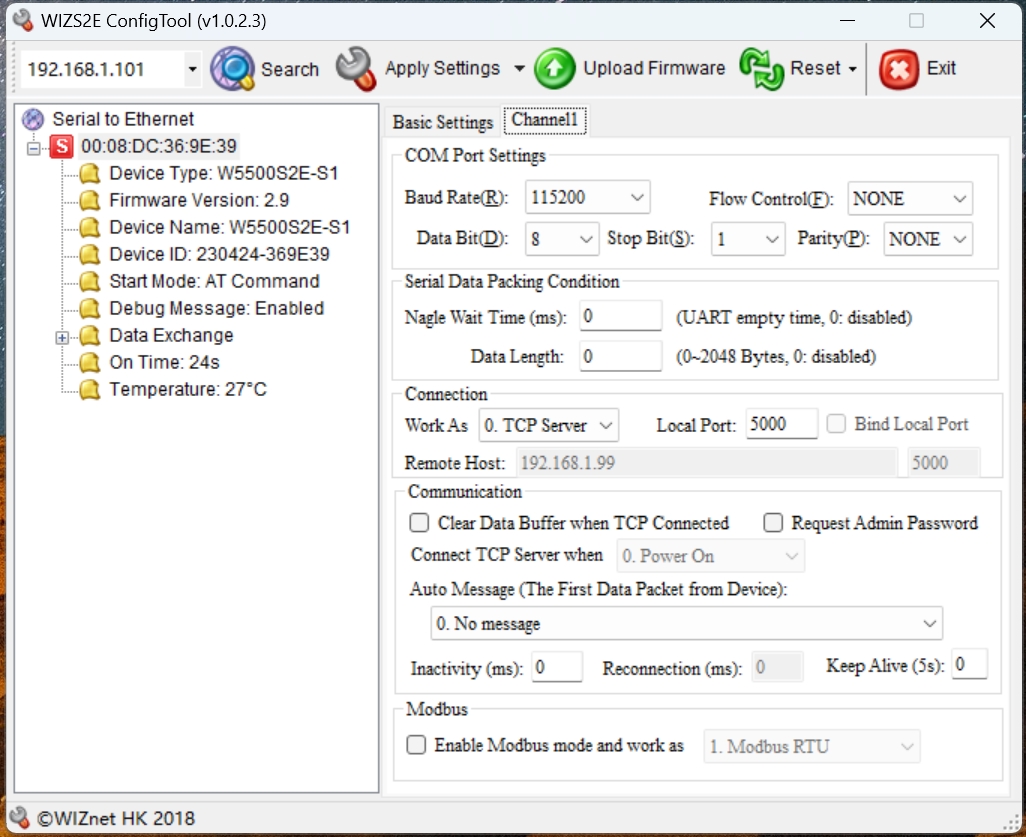
Task: Open the Auto Message dropdown
Action: (686, 624)
